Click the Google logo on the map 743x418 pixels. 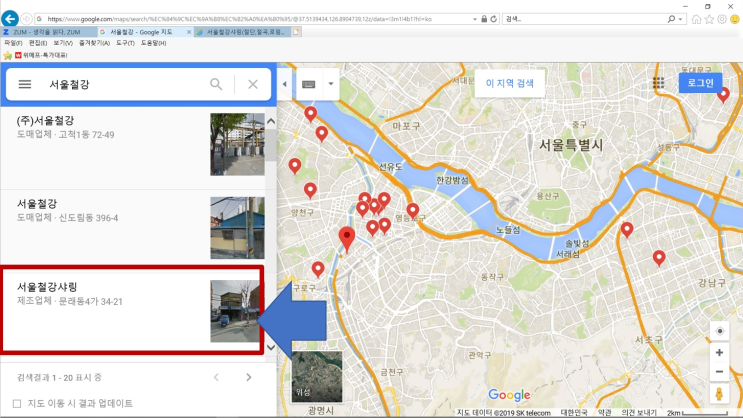click(x=509, y=395)
